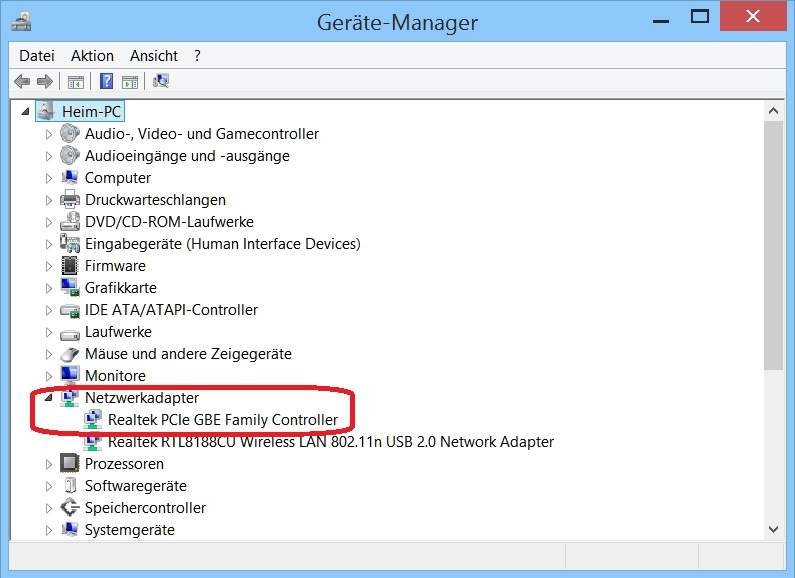795x578 pixels.
Task: Open the ? help menu
Action: click(x=197, y=56)
